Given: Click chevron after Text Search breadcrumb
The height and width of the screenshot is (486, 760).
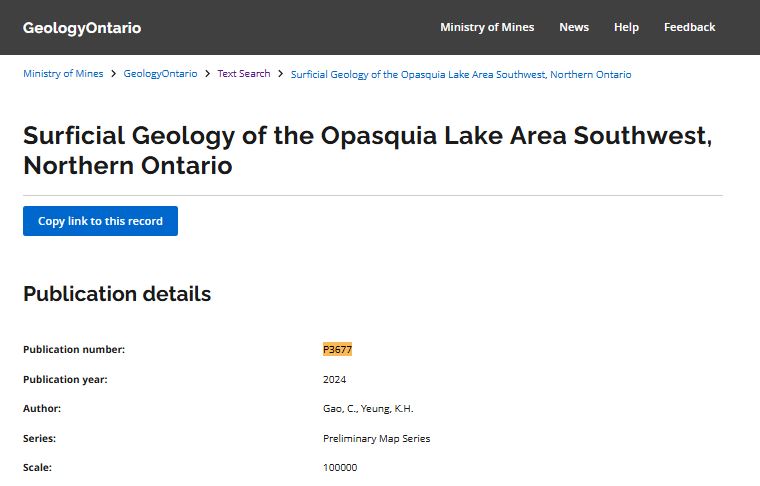Looking at the screenshot, I should pyautogui.click(x=281, y=74).
